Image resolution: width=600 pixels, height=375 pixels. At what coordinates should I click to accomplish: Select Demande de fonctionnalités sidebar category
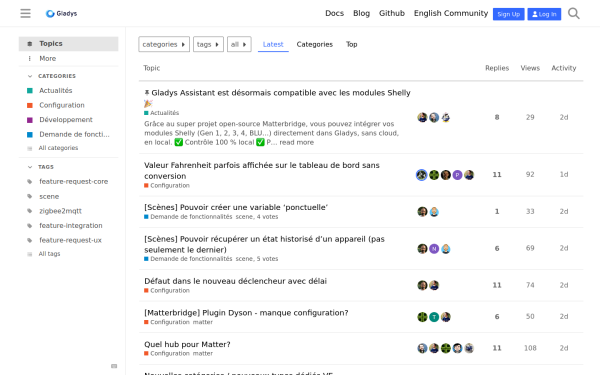click(68, 134)
